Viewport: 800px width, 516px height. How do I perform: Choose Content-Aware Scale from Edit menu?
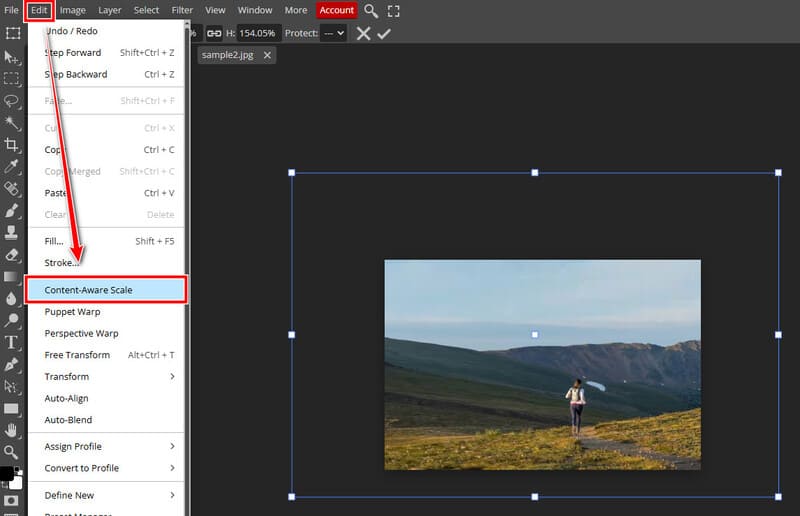[106, 290]
